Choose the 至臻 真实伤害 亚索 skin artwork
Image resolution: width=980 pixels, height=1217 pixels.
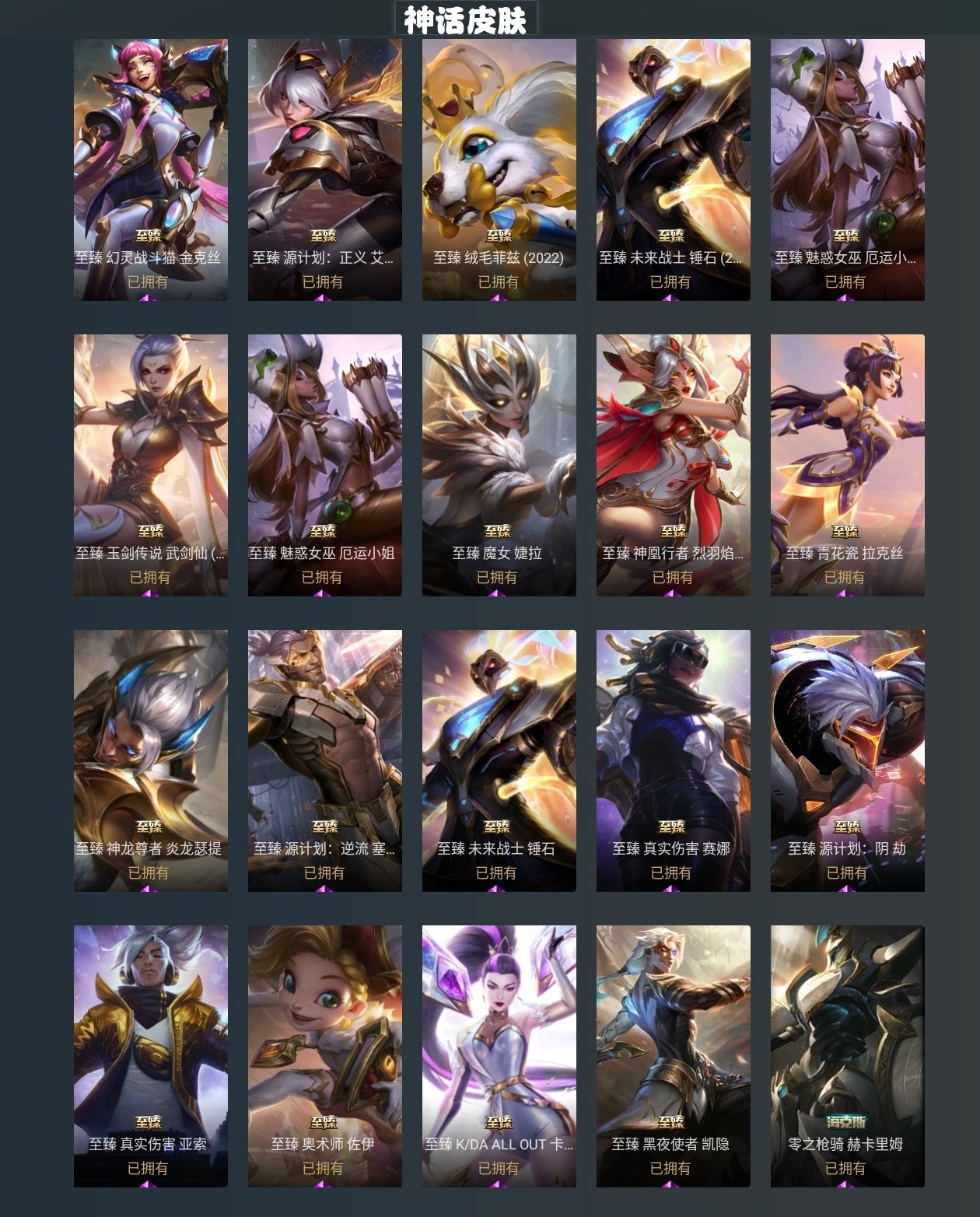point(151,1056)
